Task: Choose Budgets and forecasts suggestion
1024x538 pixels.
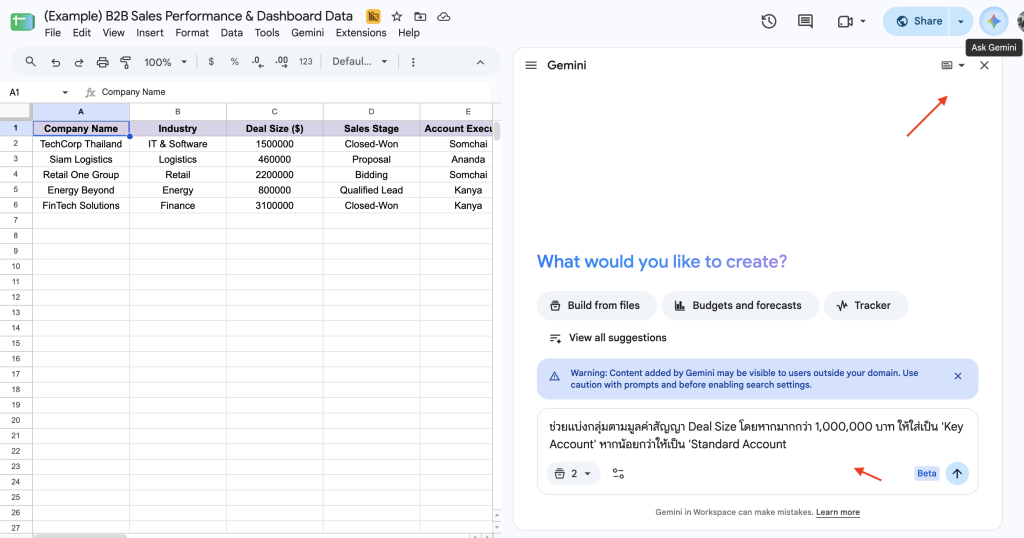Action: pyautogui.click(x=739, y=306)
